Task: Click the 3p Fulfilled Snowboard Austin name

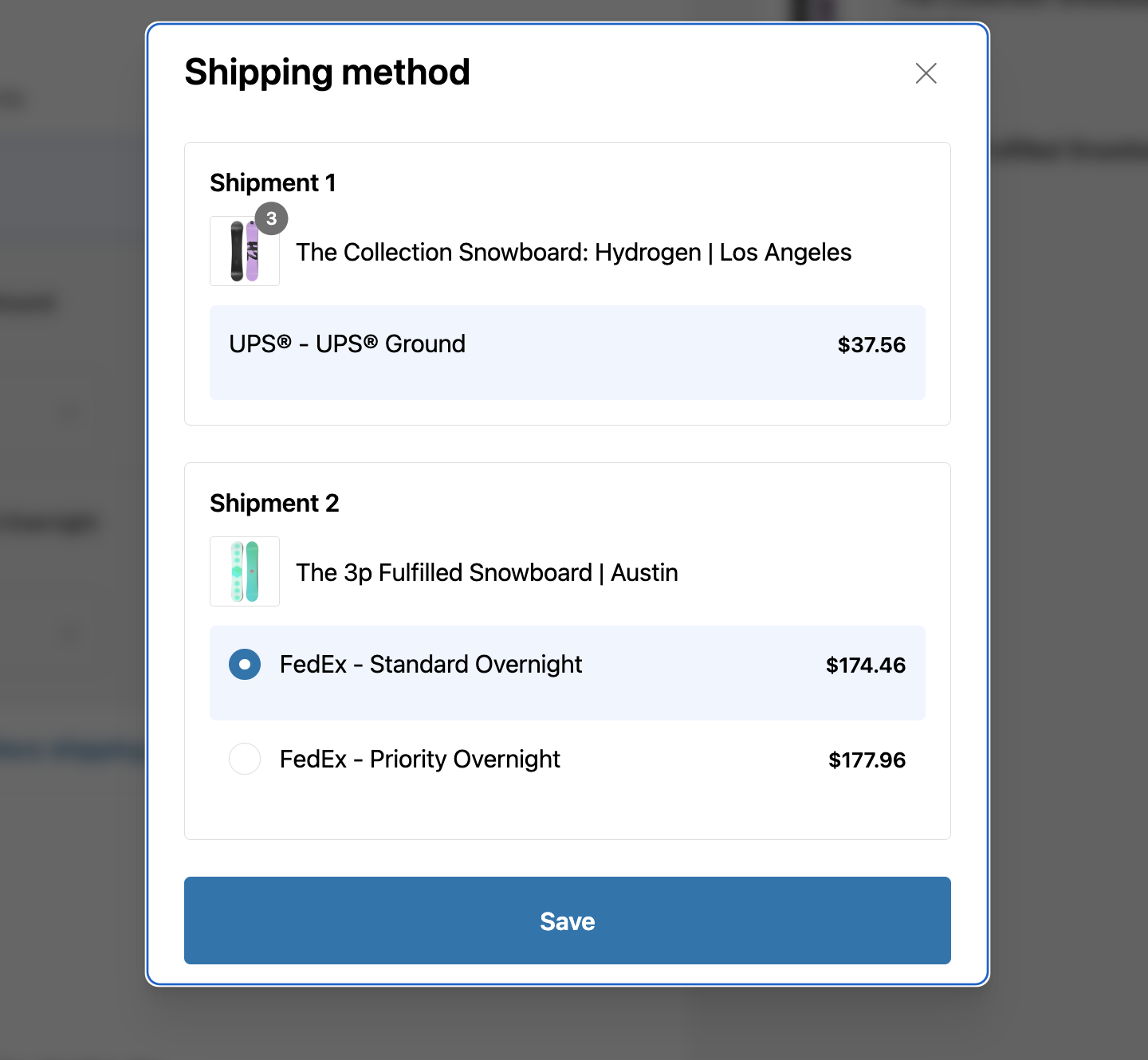Action: 486,573
